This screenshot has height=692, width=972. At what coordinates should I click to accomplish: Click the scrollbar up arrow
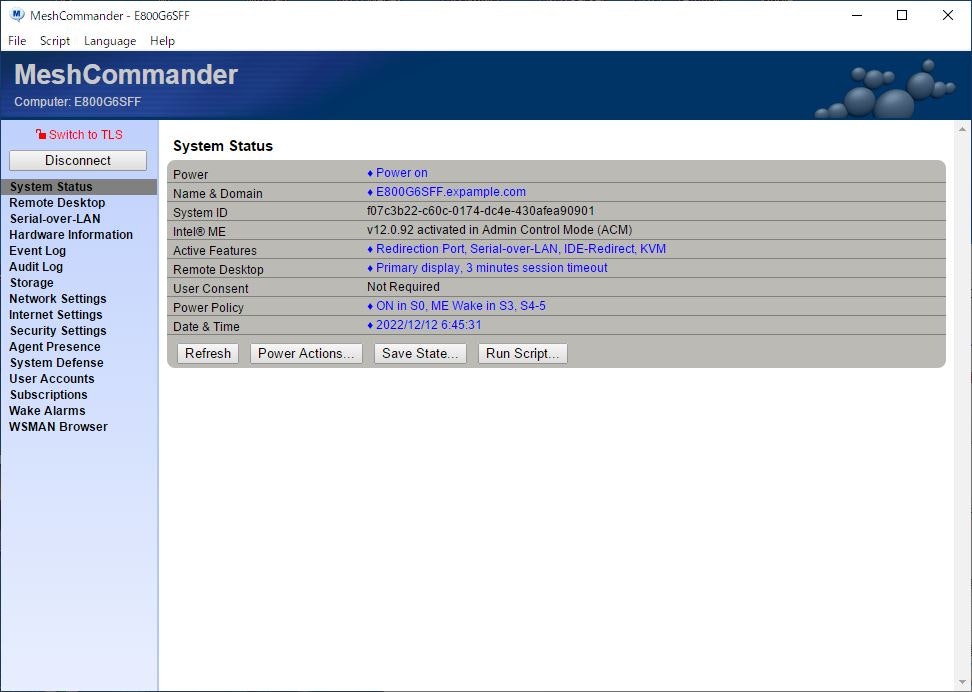(962, 129)
